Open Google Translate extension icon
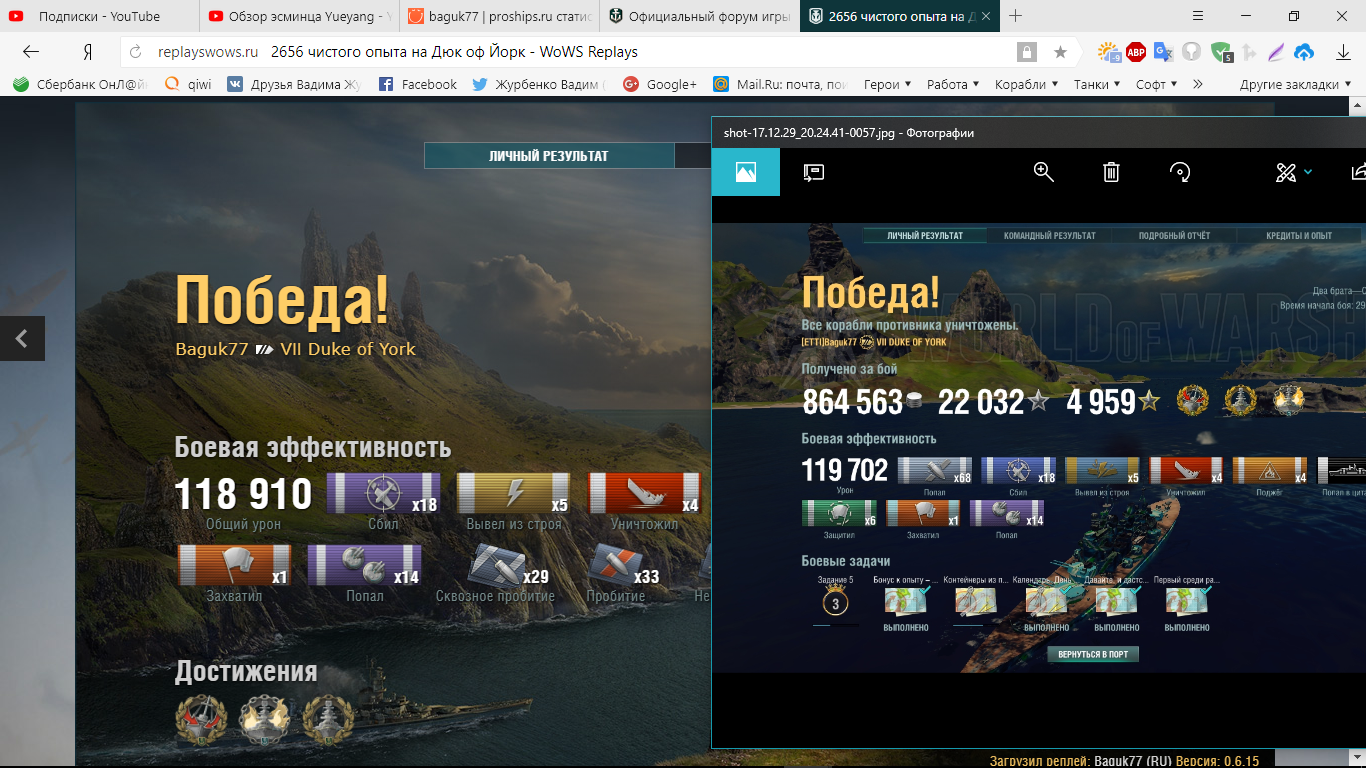The height and width of the screenshot is (768, 1366). [x=1163, y=52]
